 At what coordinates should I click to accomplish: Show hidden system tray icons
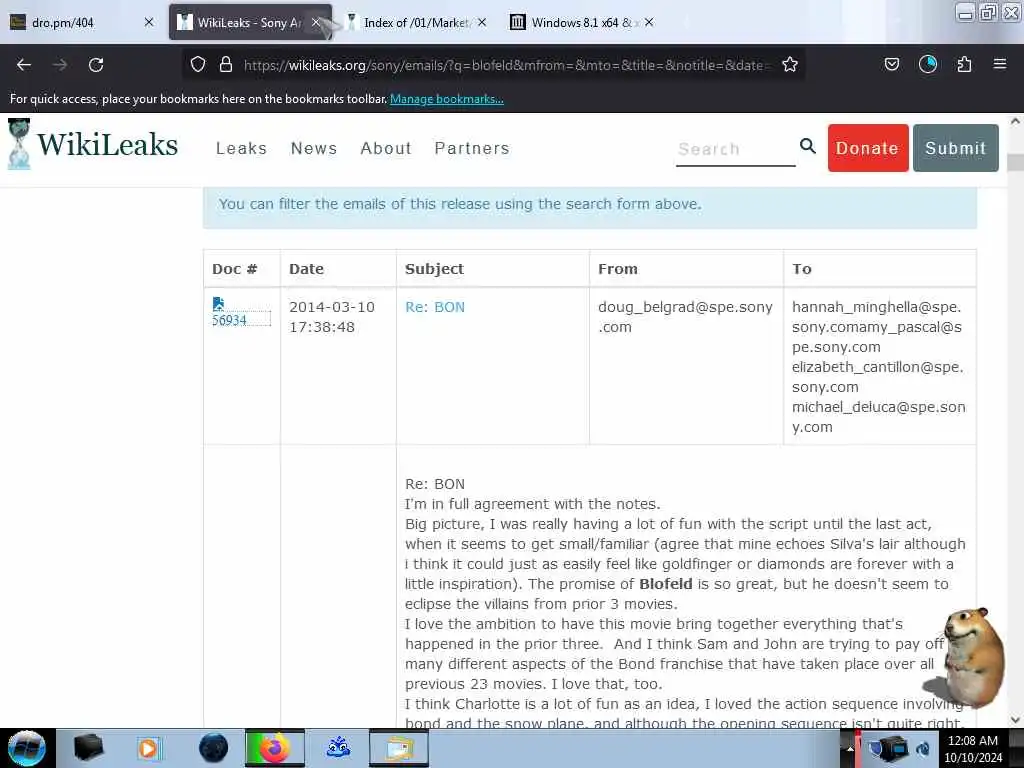click(850, 749)
